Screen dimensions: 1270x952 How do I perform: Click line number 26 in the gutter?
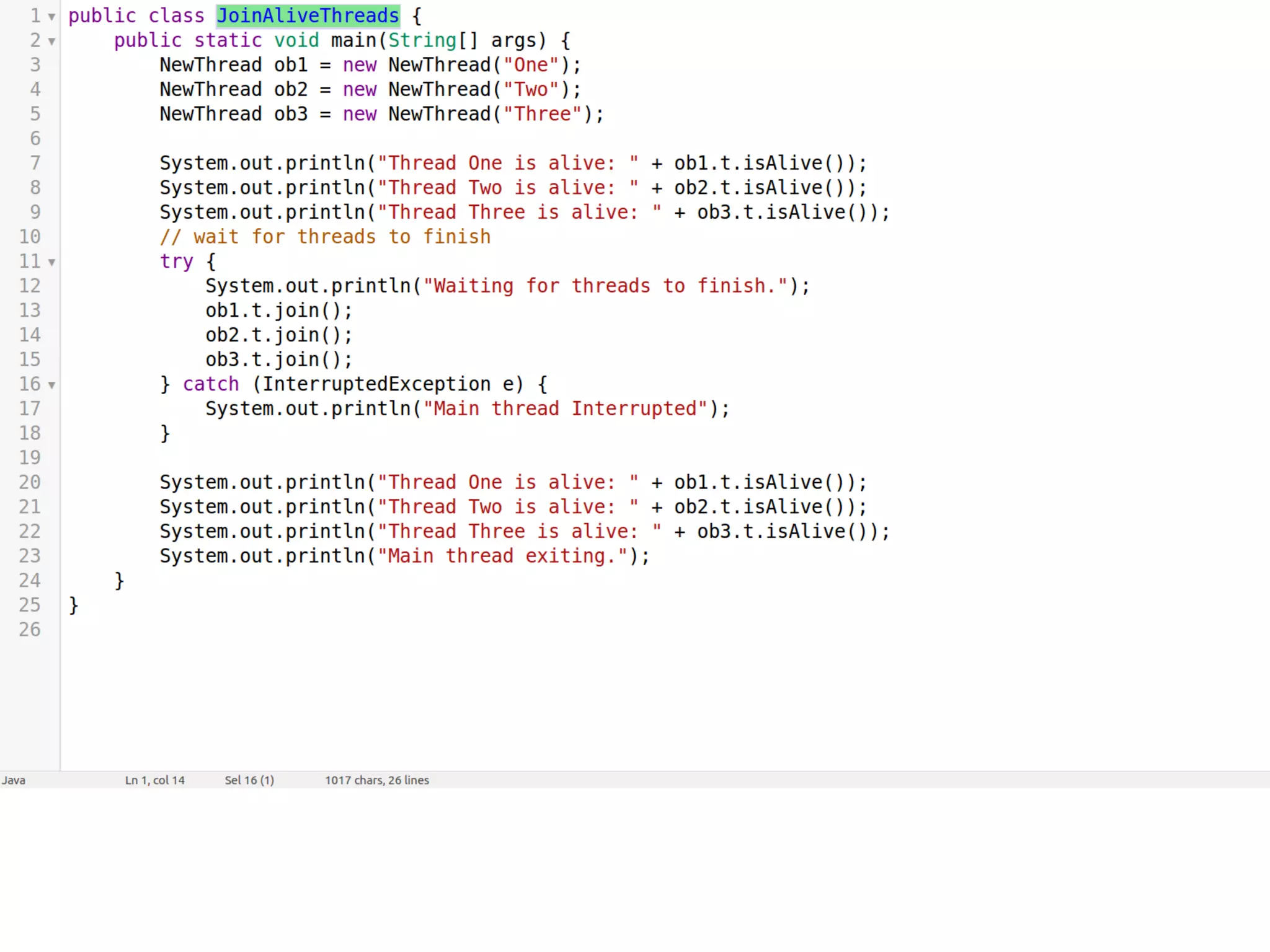click(x=30, y=629)
